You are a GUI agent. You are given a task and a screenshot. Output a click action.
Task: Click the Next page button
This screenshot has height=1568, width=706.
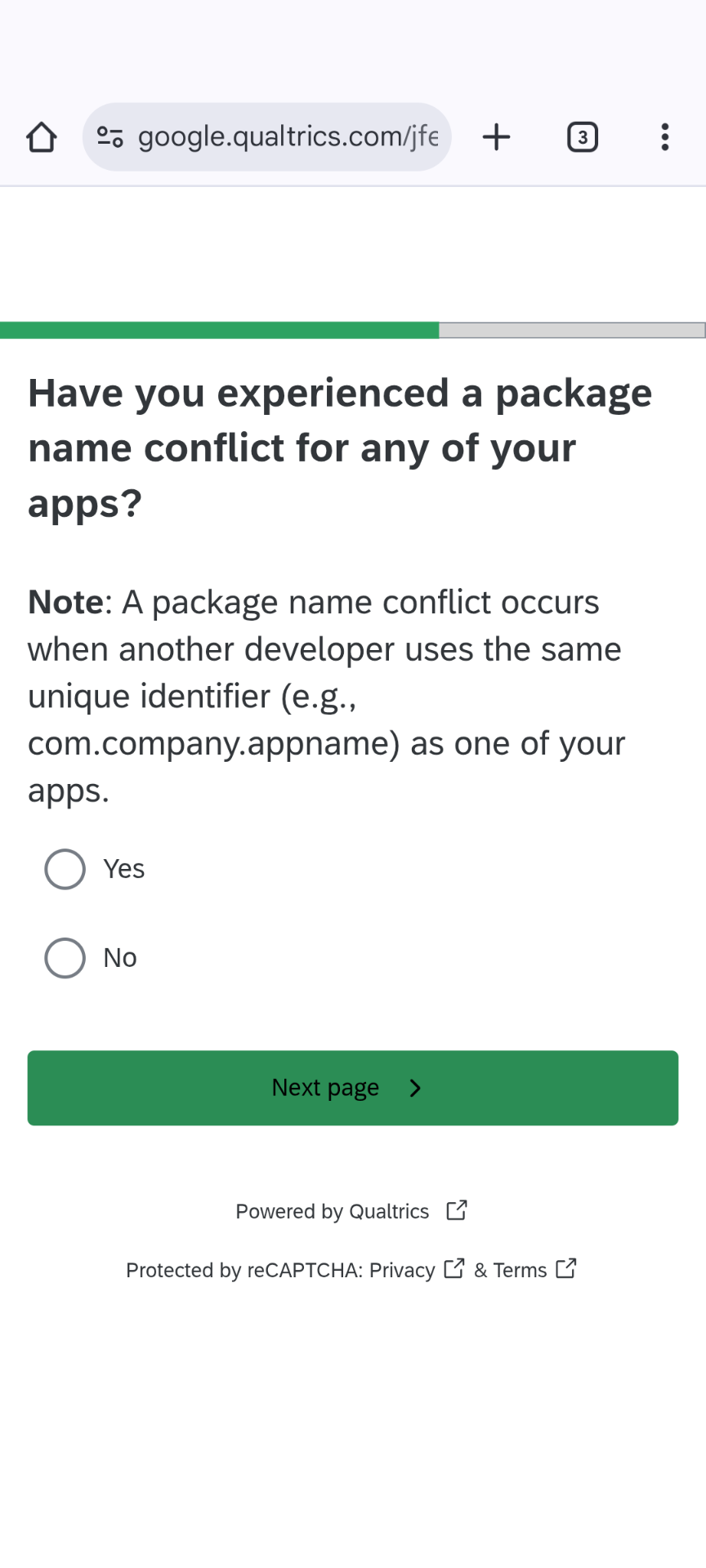click(x=353, y=1088)
